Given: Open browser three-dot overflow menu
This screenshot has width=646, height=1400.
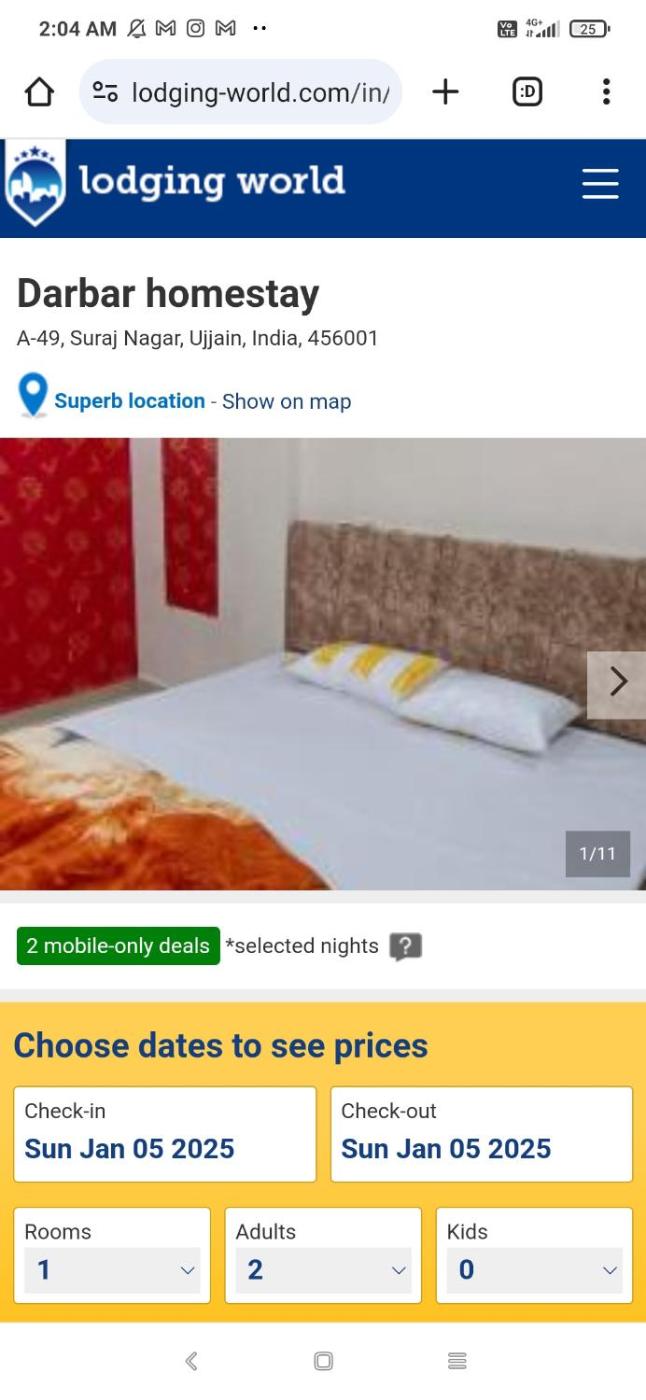Looking at the screenshot, I should pos(606,92).
